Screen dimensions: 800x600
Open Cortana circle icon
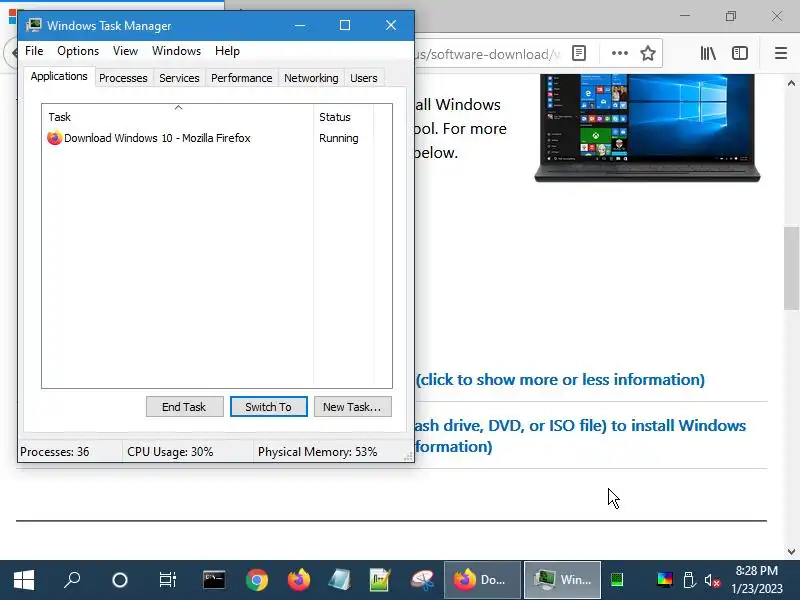click(x=119, y=580)
